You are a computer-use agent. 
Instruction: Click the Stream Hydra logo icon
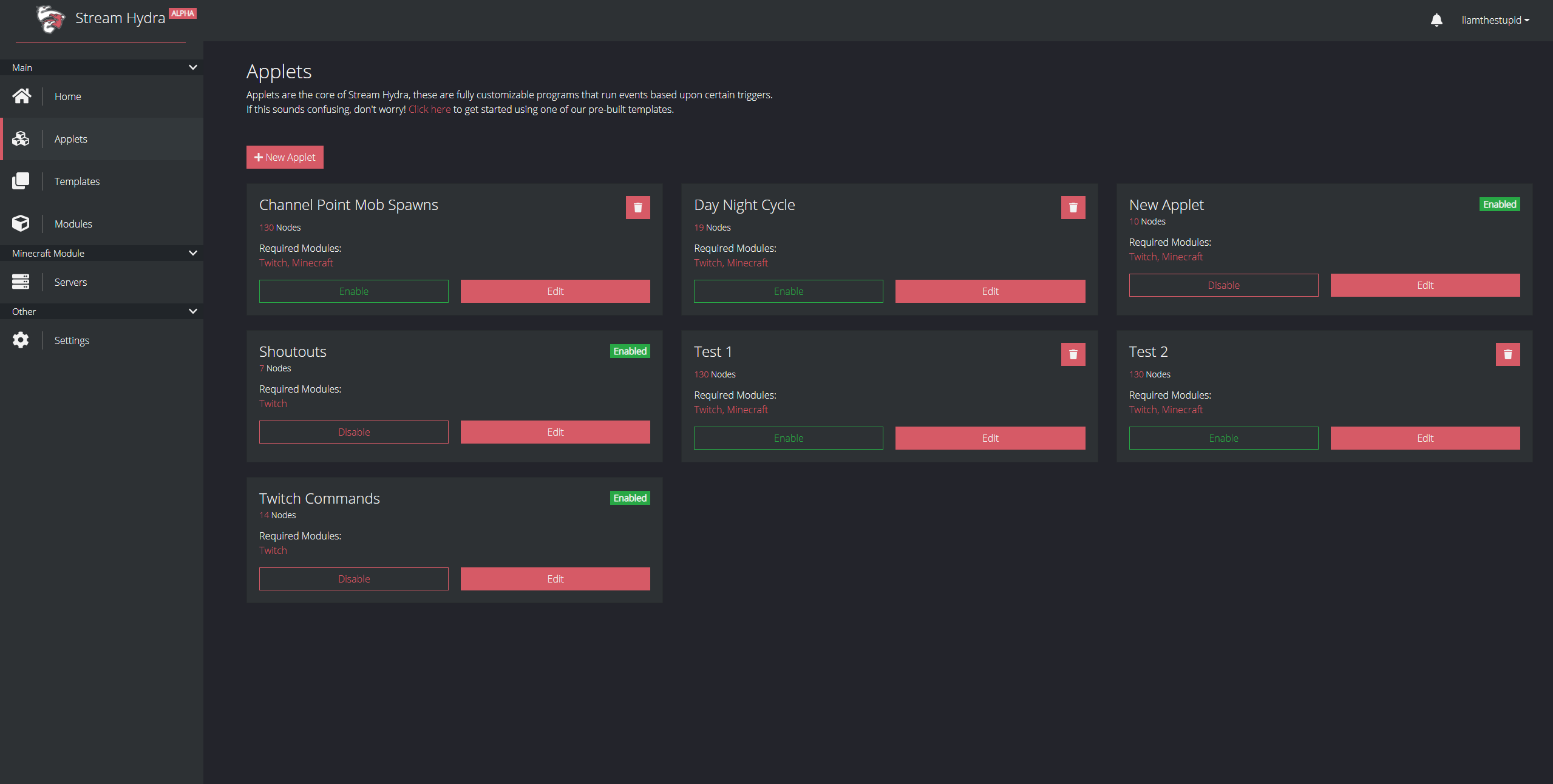coord(50,19)
